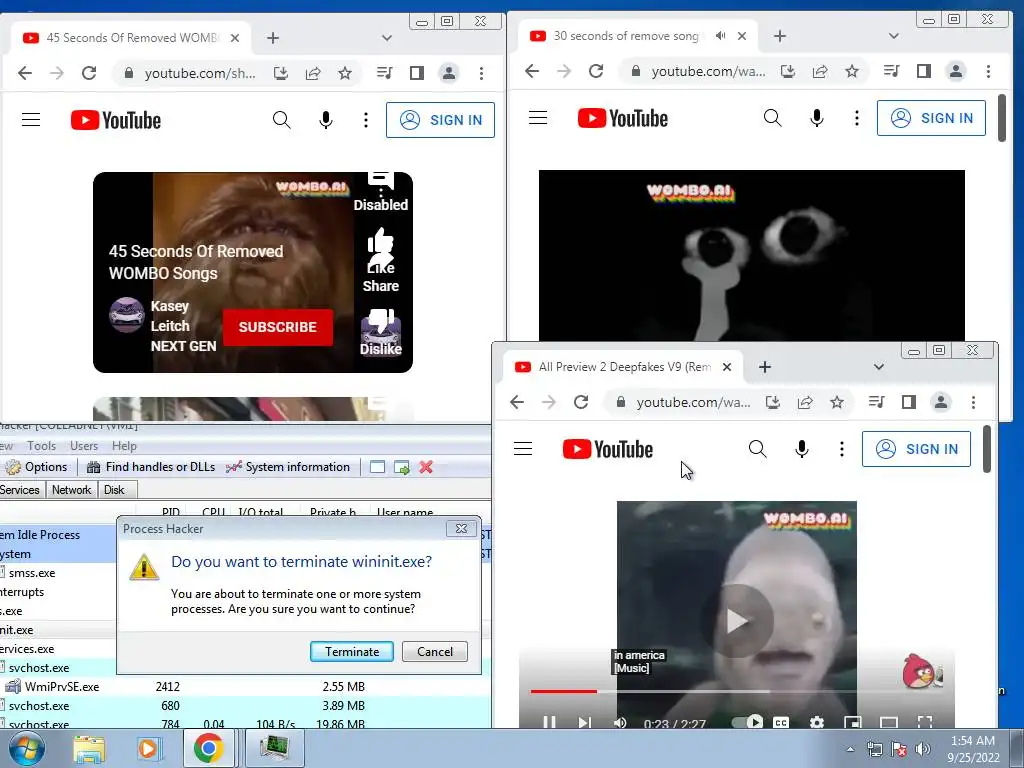Open YouTube settings three-dot menu in bottom-right window
1024x768 pixels.
842,449
